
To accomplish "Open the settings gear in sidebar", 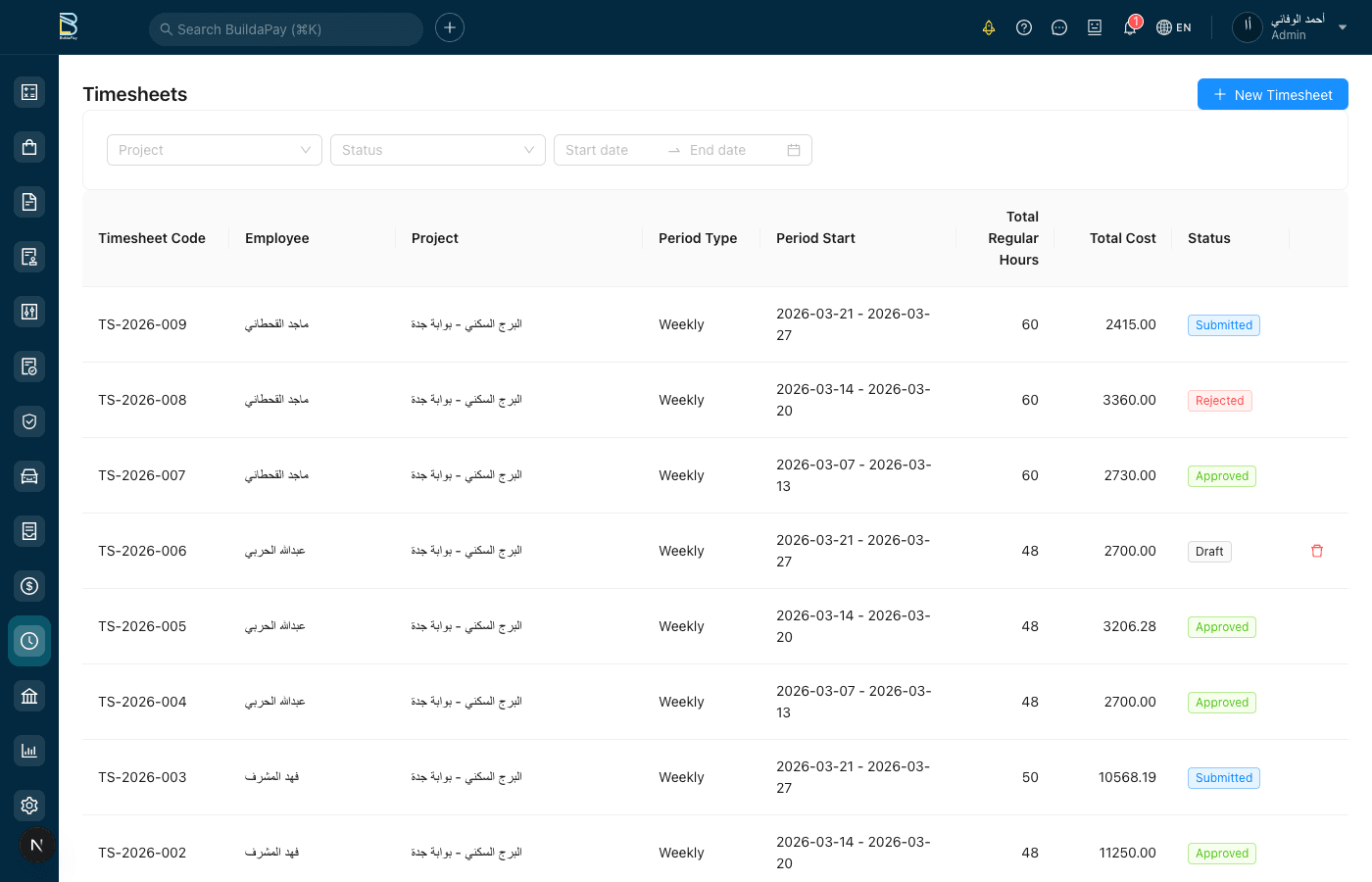I will click(x=29, y=806).
